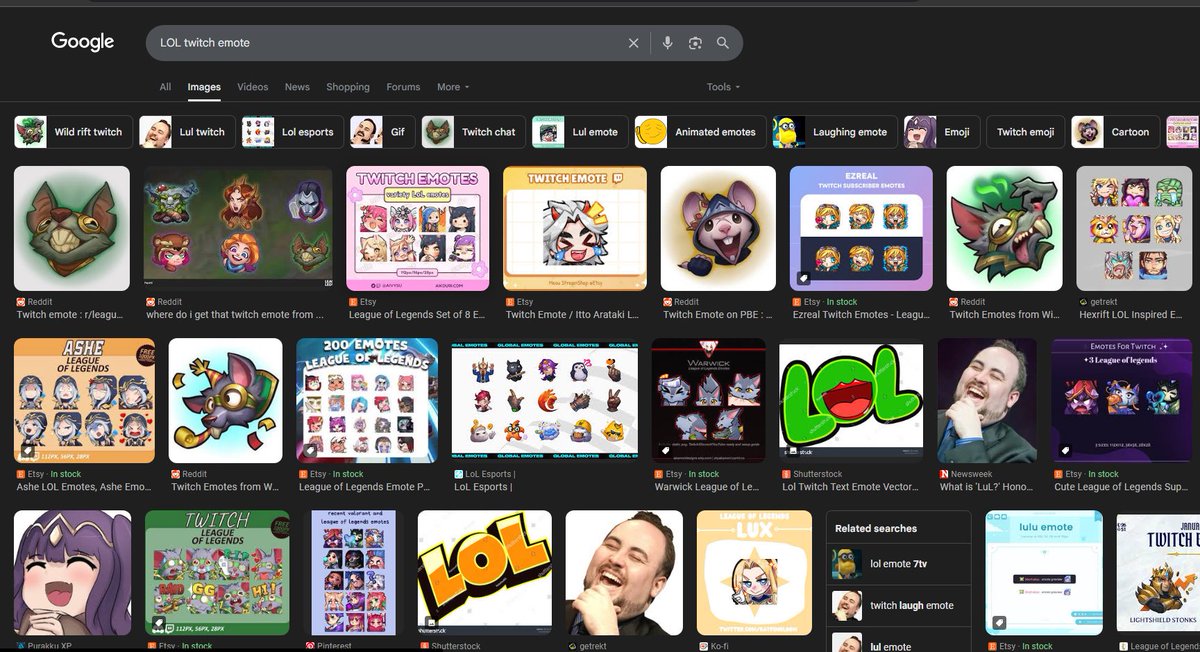This screenshot has height=652, width=1200.
Task: Switch to the All tab
Action: (165, 87)
